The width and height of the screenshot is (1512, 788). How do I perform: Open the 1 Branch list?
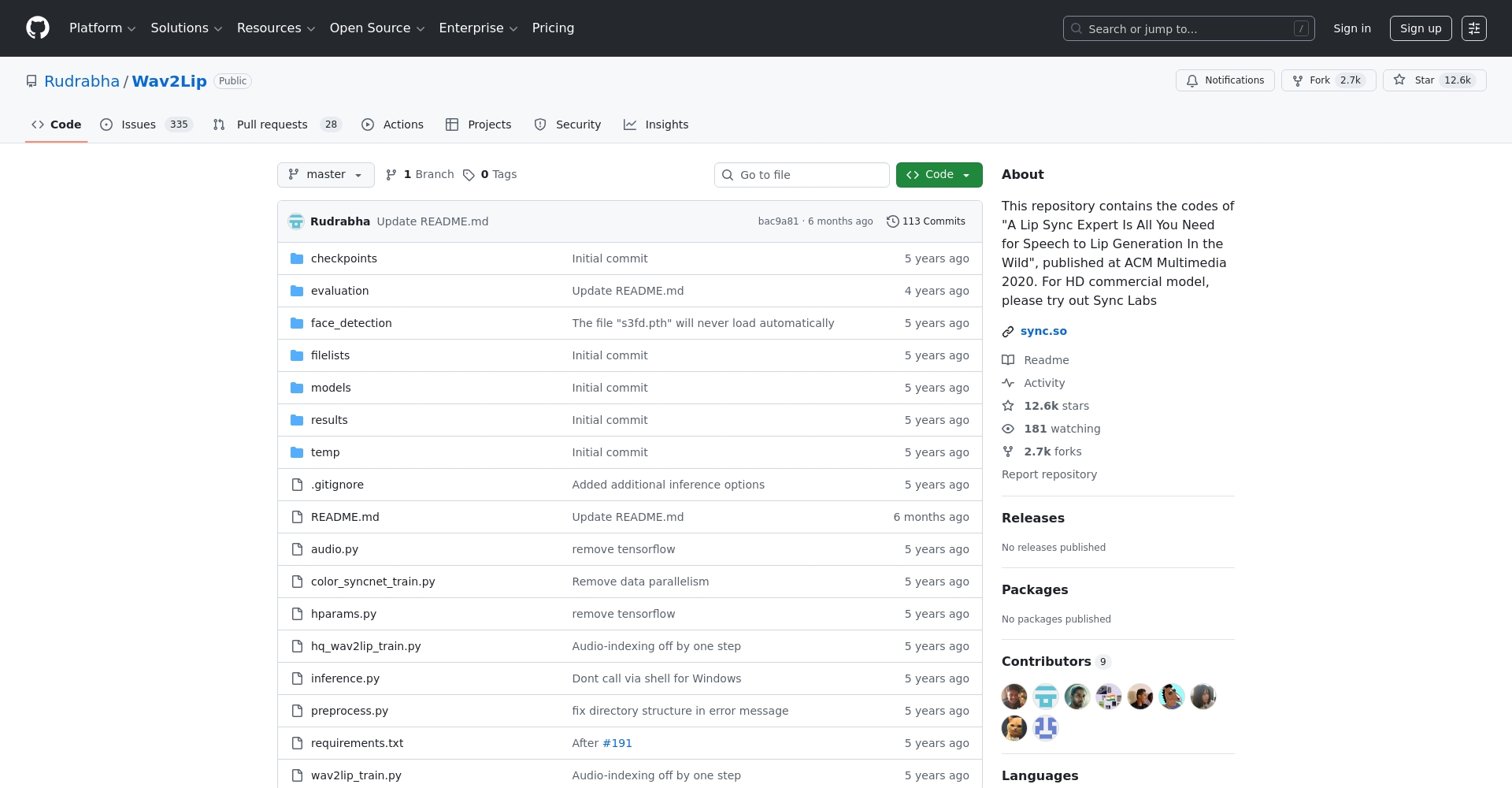point(420,175)
